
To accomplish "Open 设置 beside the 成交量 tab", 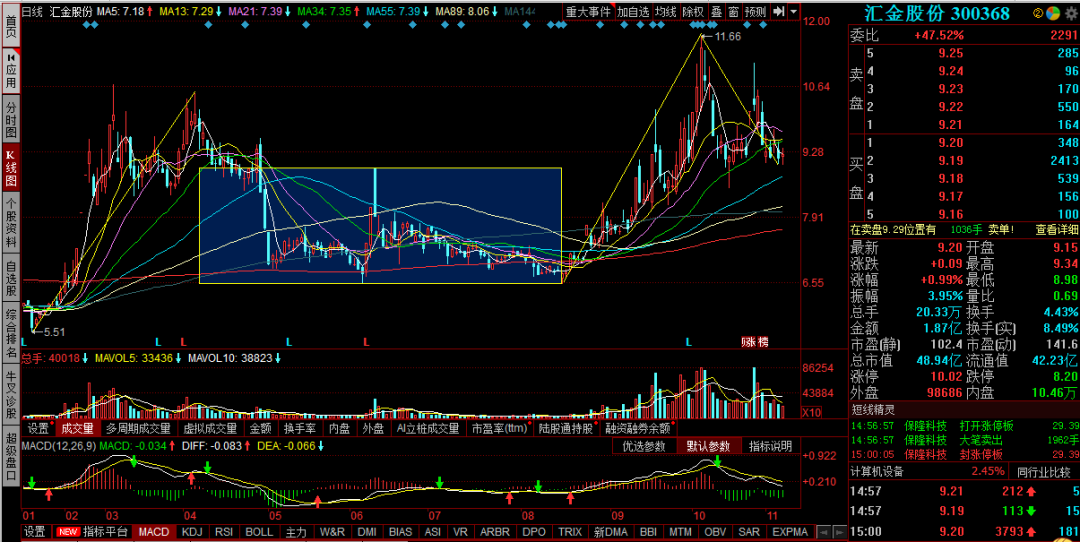I will [39, 428].
